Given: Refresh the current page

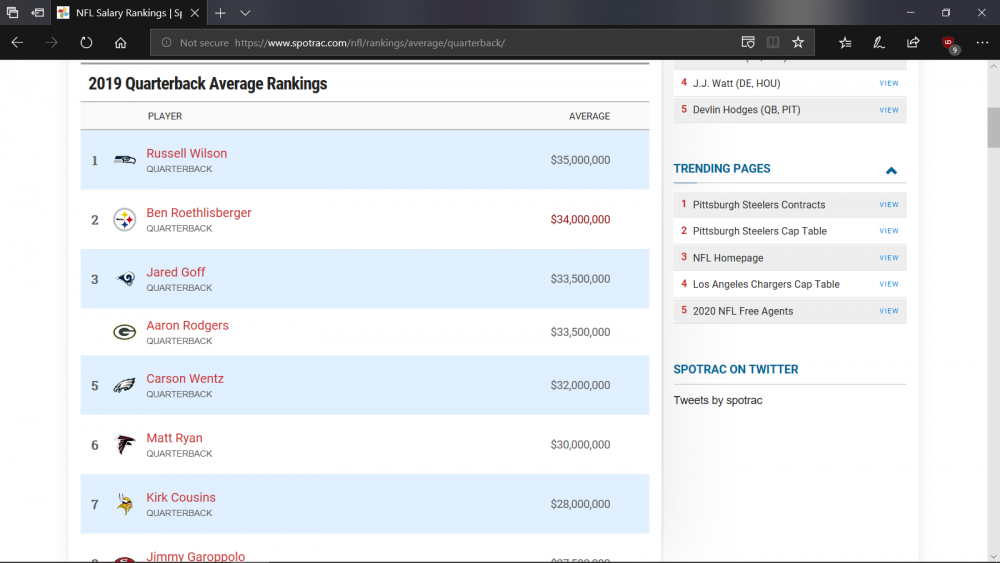Looking at the screenshot, I should click(86, 43).
